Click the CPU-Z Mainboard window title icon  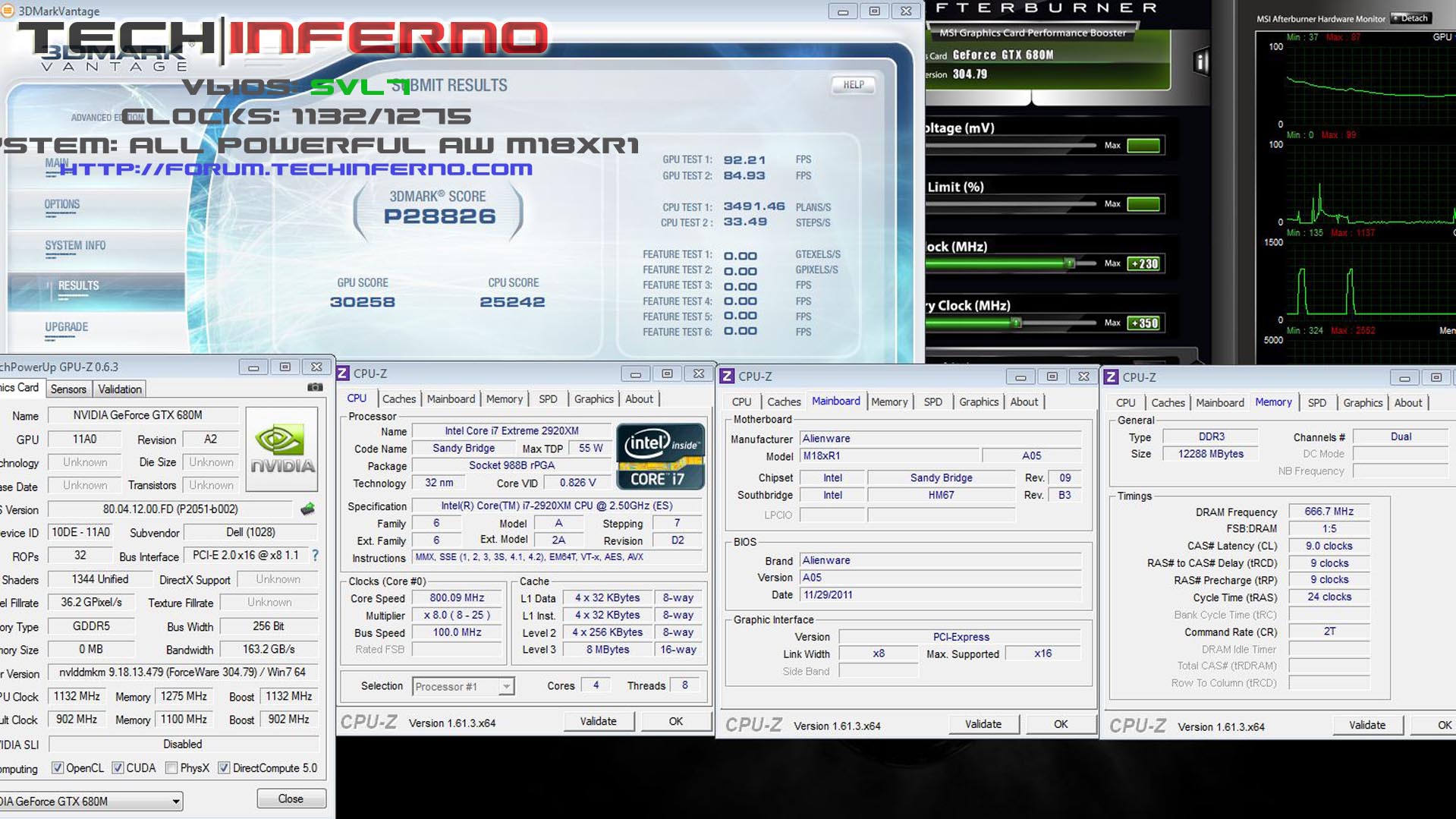point(727,376)
